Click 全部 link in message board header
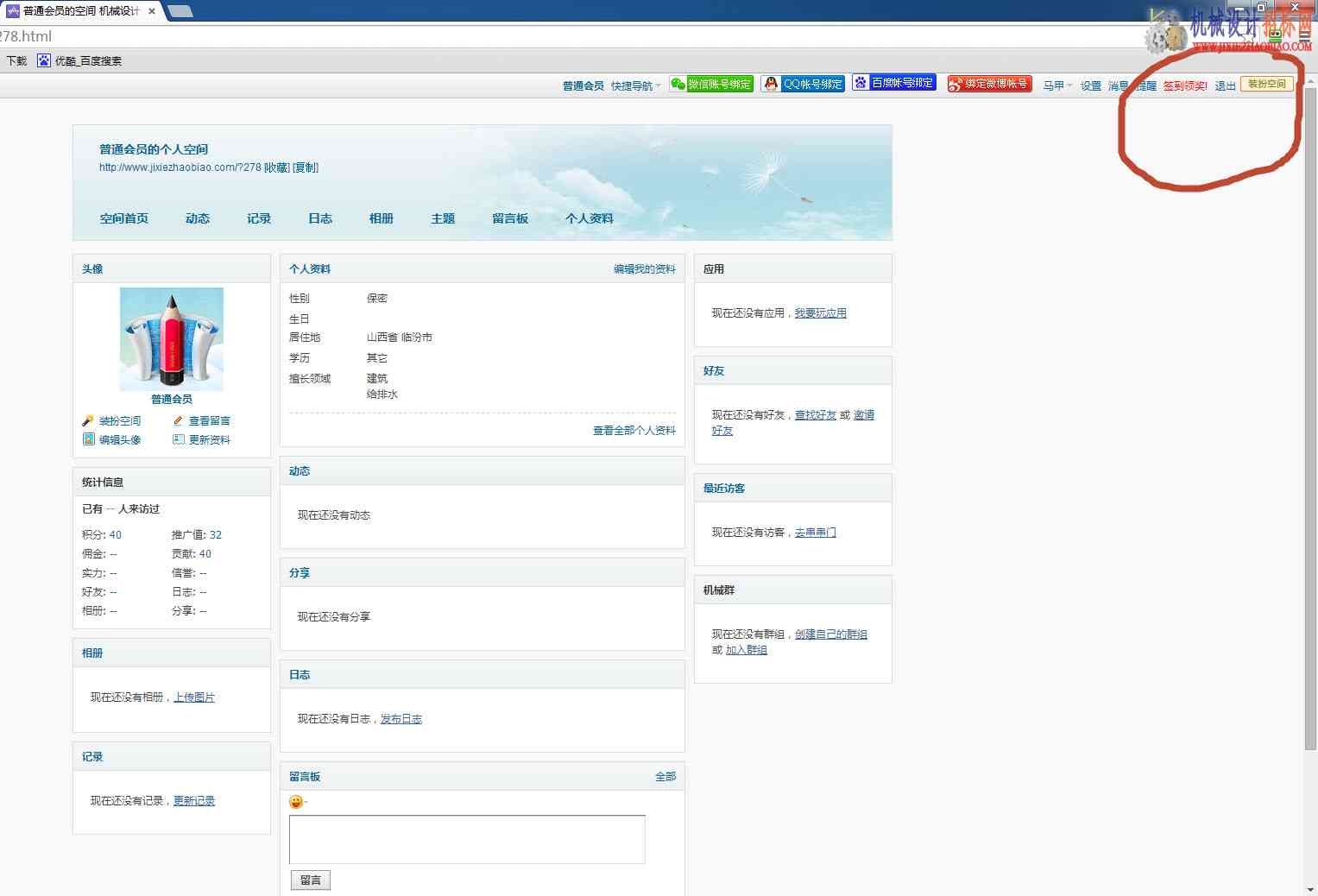The width and height of the screenshot is (1318, 896). (x=665, y=776)
